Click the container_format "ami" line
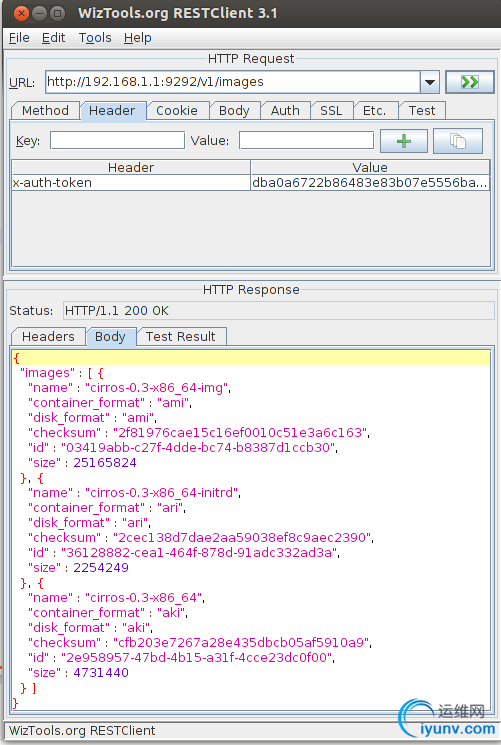This screenshot has height=745, width=501. [110, 403]
